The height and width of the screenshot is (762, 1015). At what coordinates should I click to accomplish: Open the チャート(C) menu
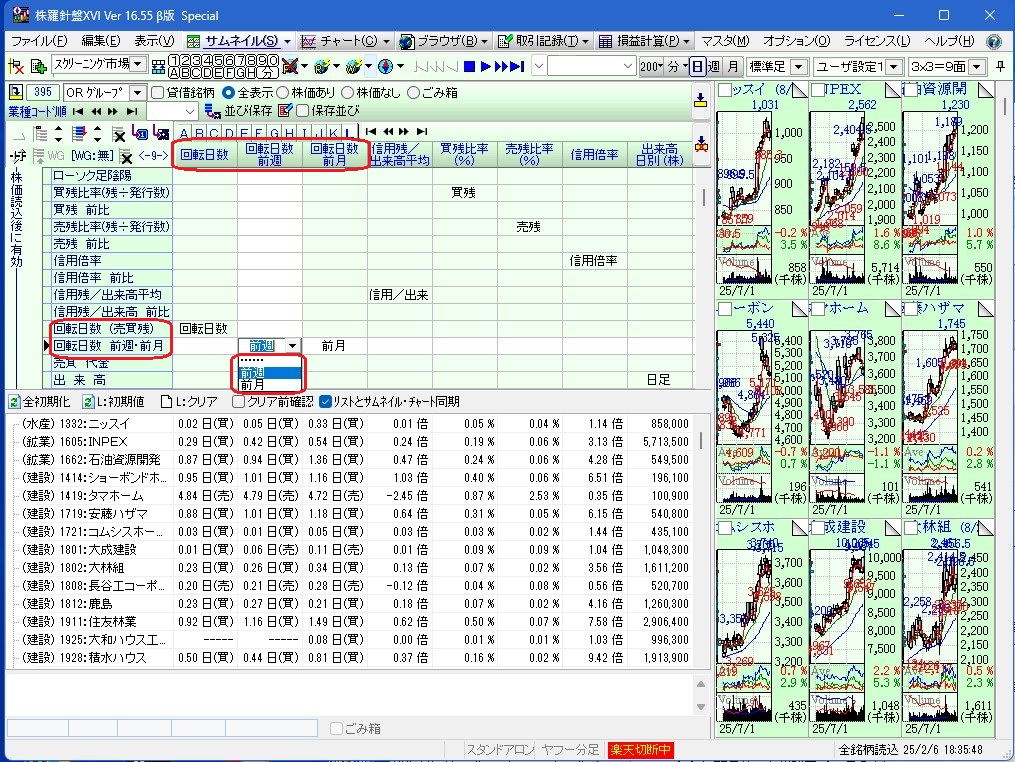click(x=344, y=41)
